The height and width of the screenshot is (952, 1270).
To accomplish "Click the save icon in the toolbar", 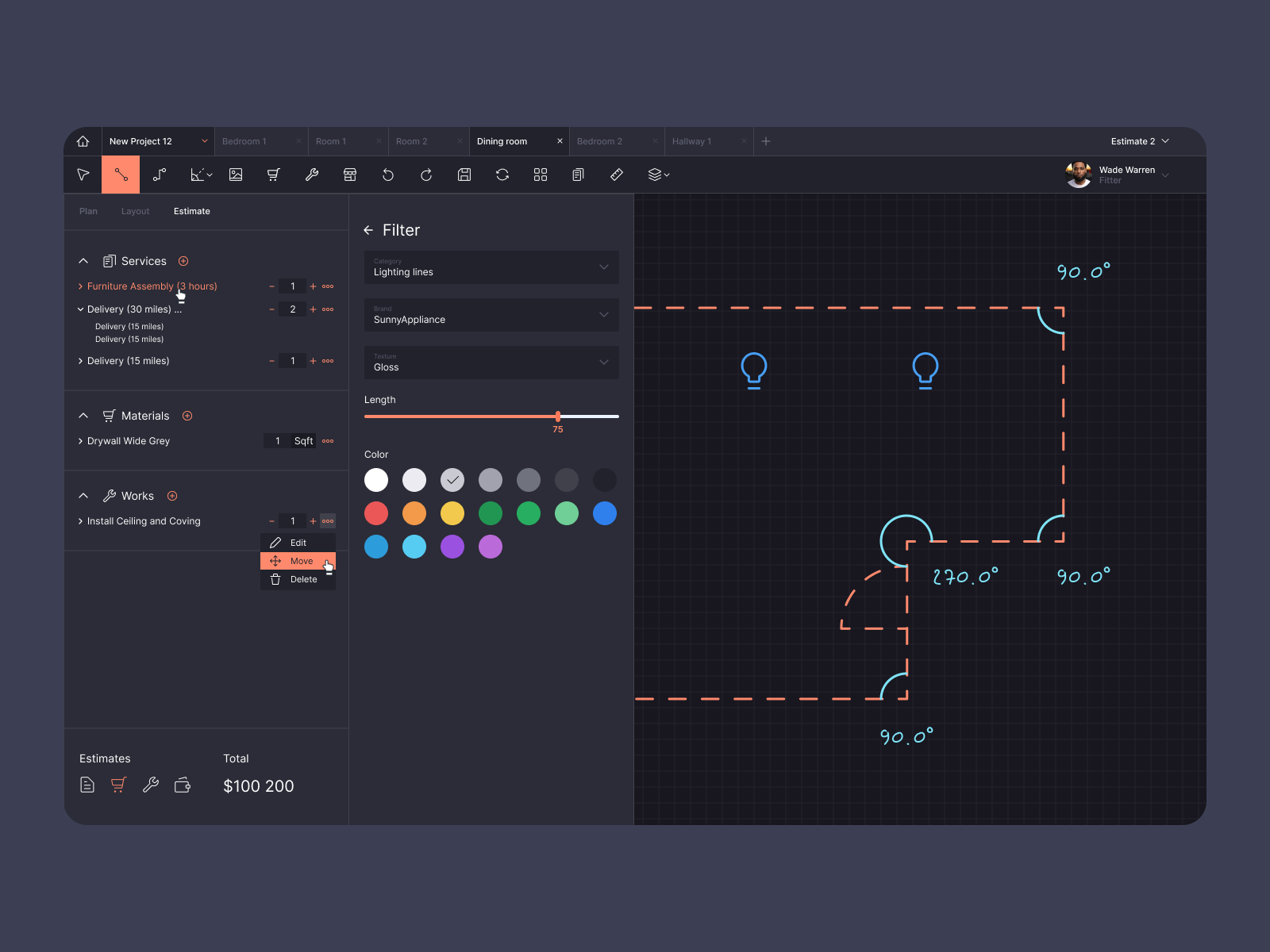I will click(464, 175).
